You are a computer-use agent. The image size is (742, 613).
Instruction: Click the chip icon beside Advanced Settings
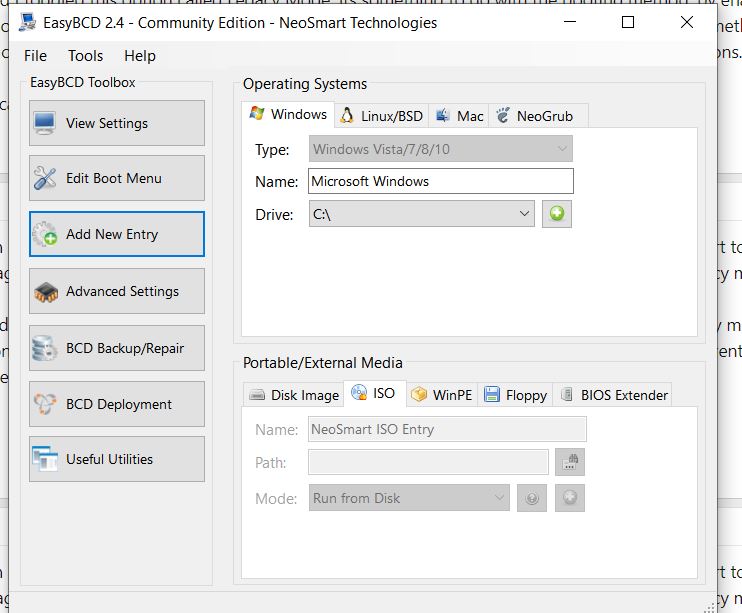pyautogui.click(x=46, y=292)
